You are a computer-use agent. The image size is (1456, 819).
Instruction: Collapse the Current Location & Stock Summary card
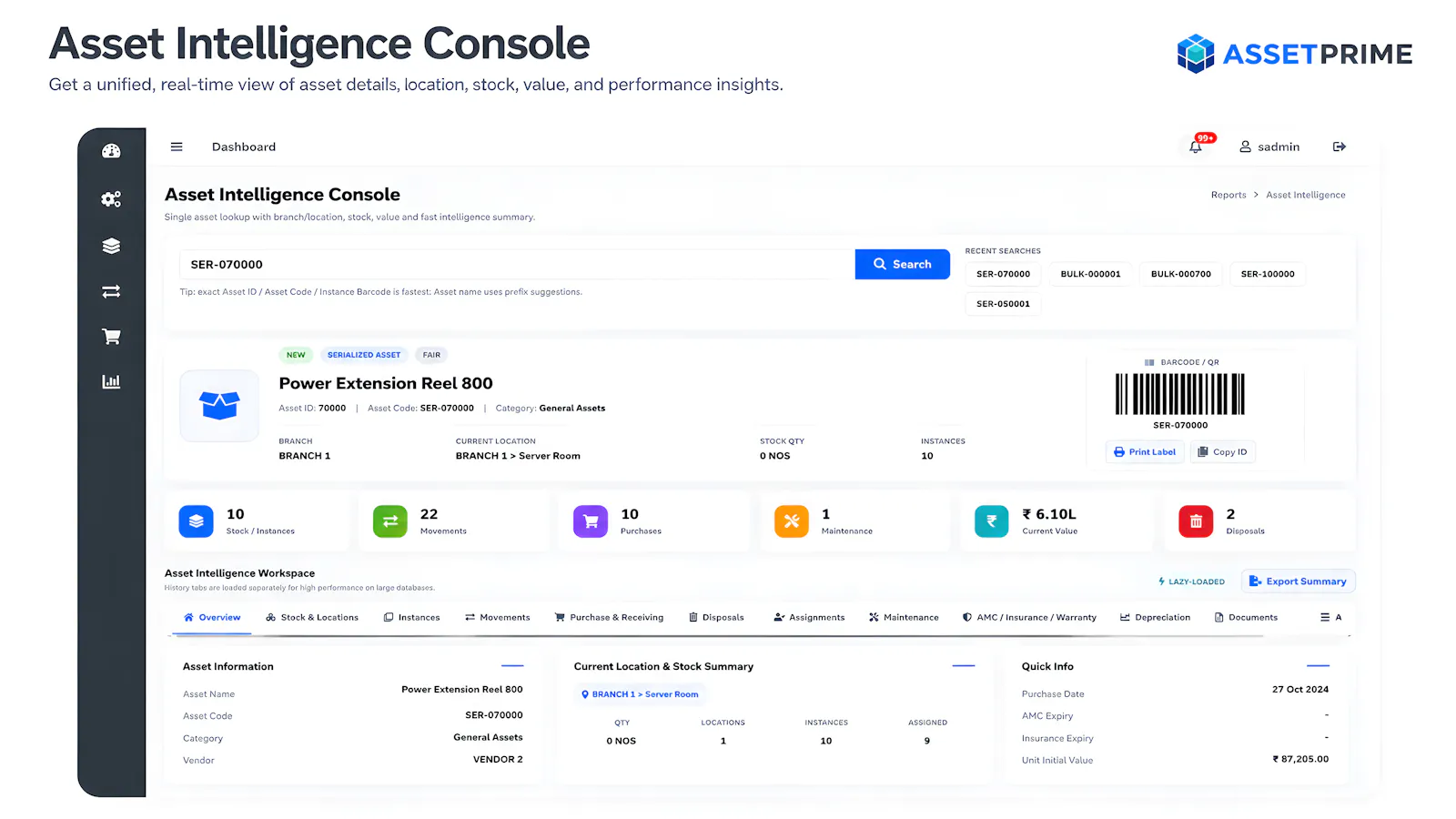coord(964,666)
